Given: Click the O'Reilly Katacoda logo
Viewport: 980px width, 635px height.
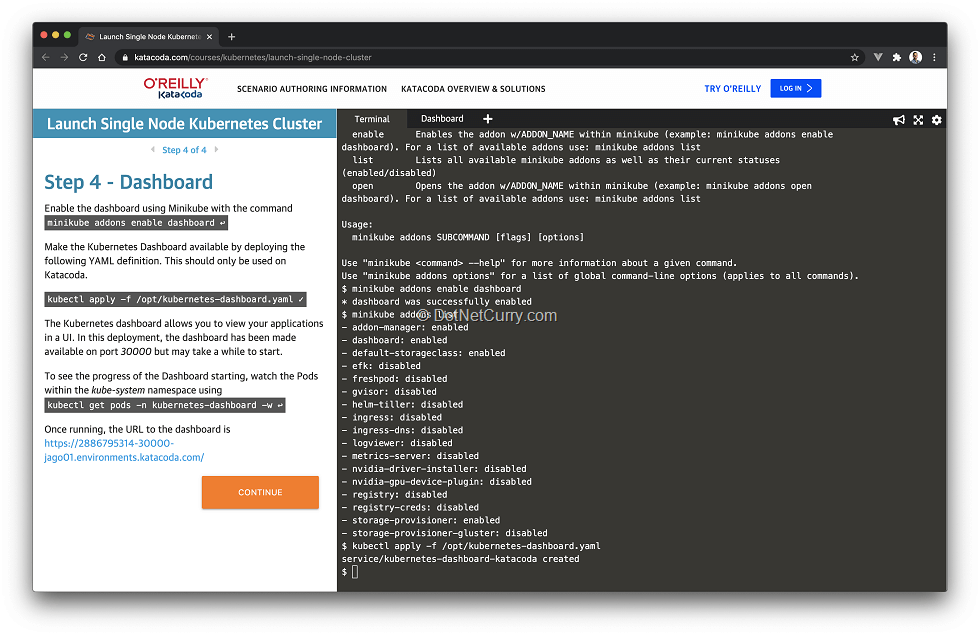Looking at the screenshot, I should tap(175, 88).
